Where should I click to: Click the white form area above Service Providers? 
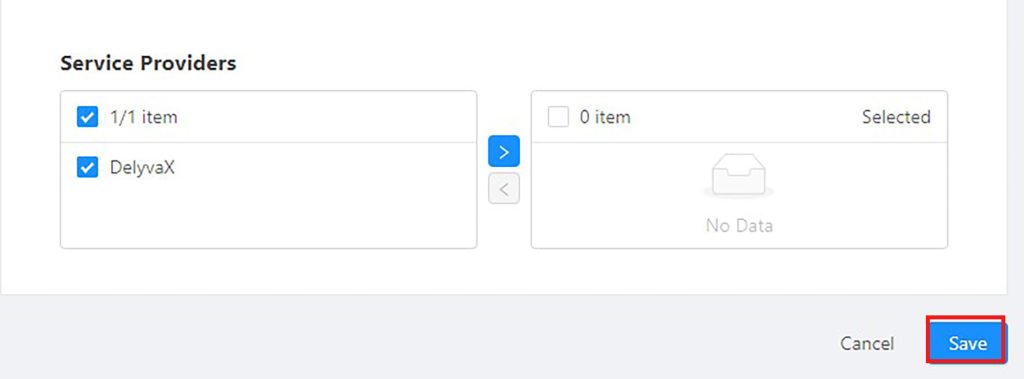coord(503,23)
